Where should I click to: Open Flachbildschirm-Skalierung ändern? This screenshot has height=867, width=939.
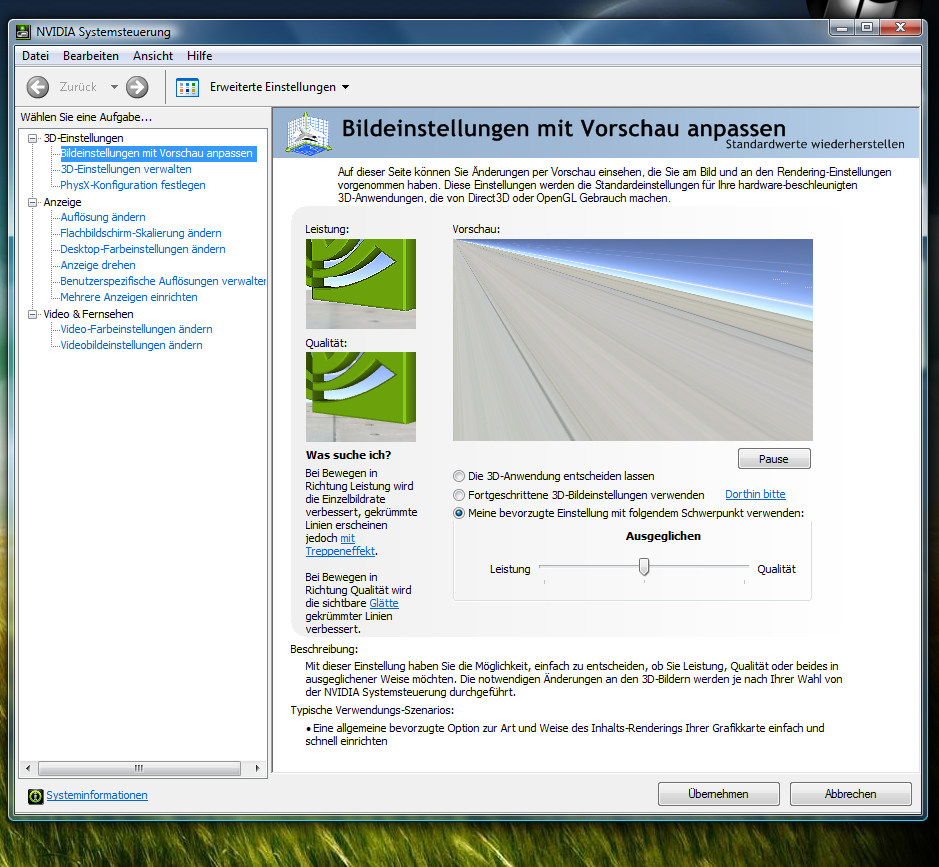(x=141, y=234)
